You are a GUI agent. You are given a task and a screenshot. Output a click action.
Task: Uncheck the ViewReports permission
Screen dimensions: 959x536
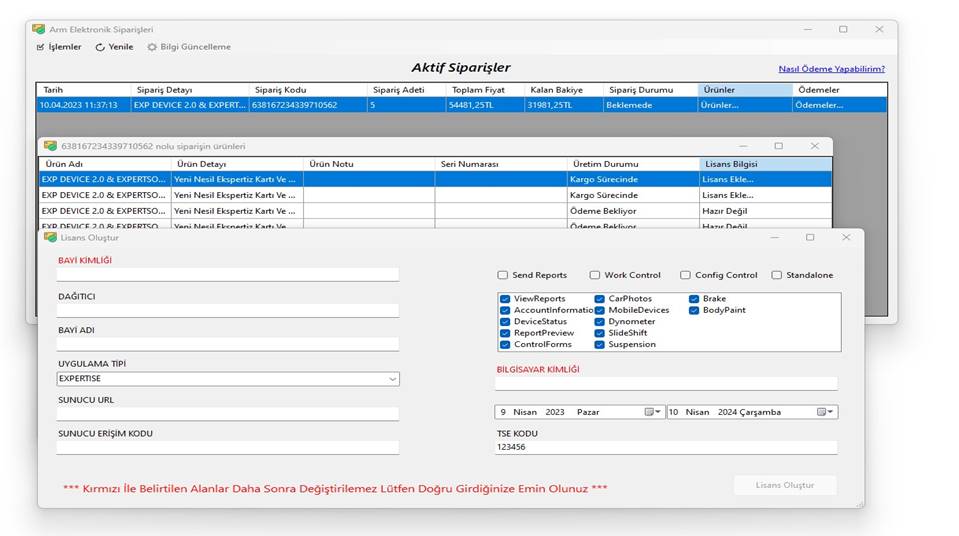(506, 299)
